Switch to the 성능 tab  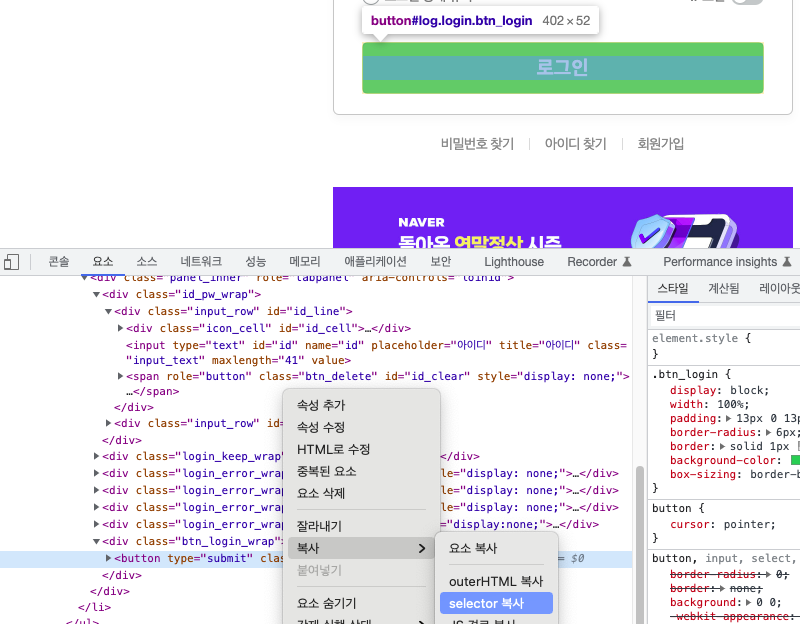(256, 262)
